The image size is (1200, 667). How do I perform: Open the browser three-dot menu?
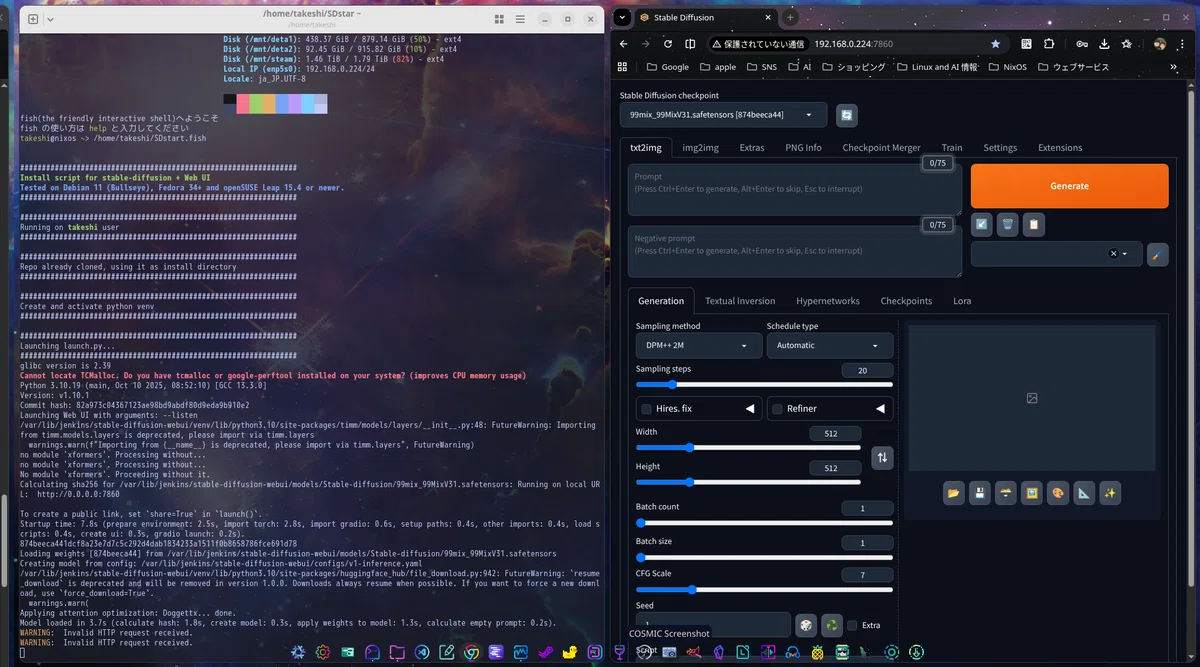click(x=1183, y=44)
